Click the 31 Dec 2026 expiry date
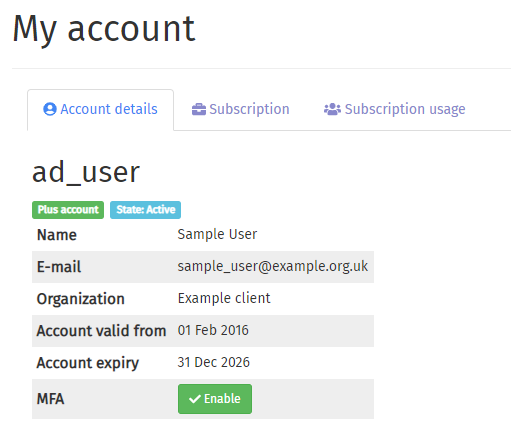 (x=213, y=362)
